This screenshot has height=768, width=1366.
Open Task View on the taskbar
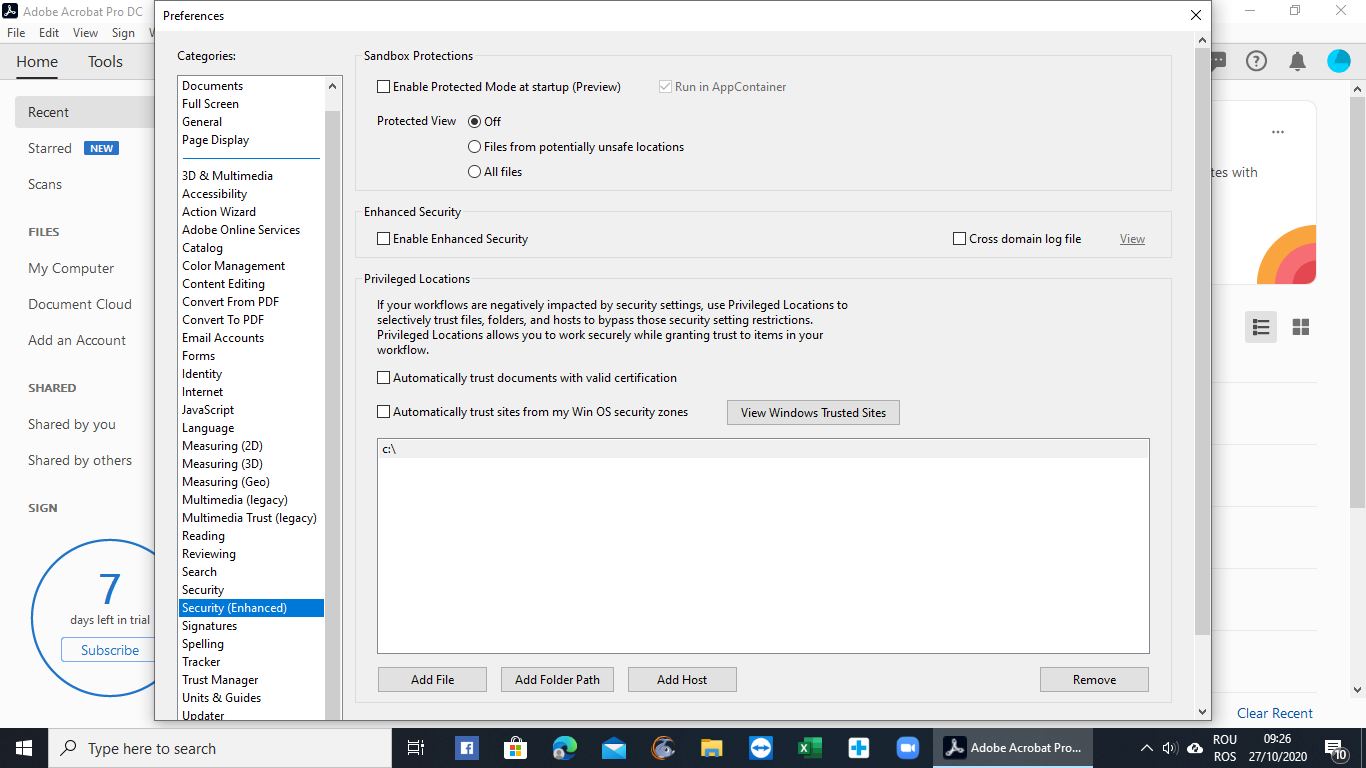(415, 748)
